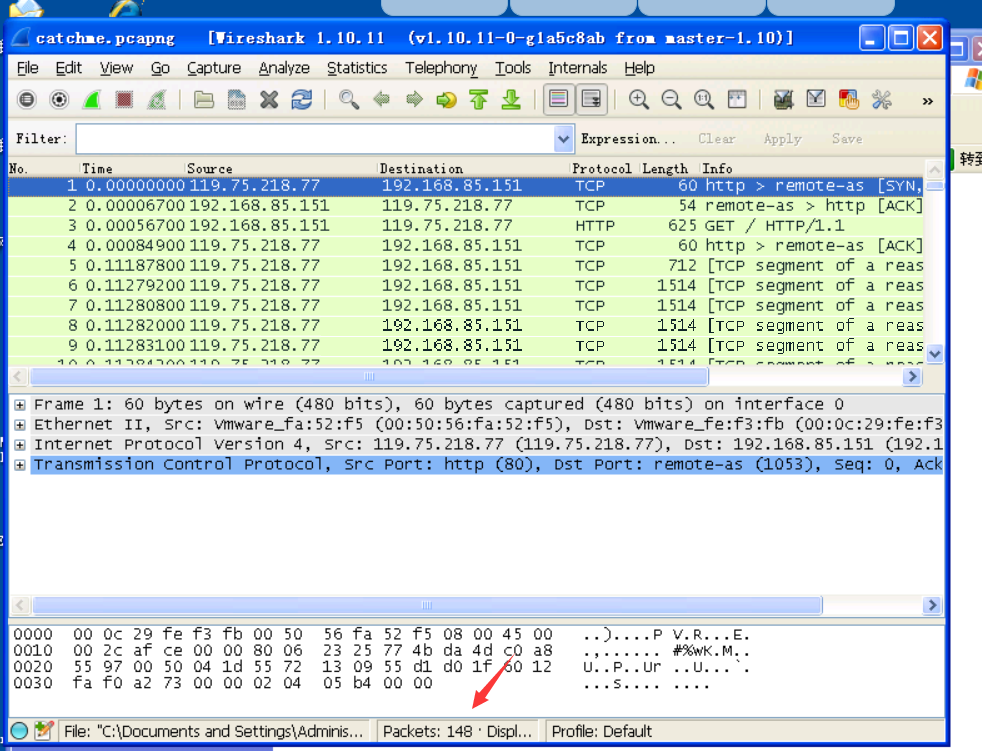Expand the Ethernet II details row
The width and height of the screenshot is (982, 751).
20,425
